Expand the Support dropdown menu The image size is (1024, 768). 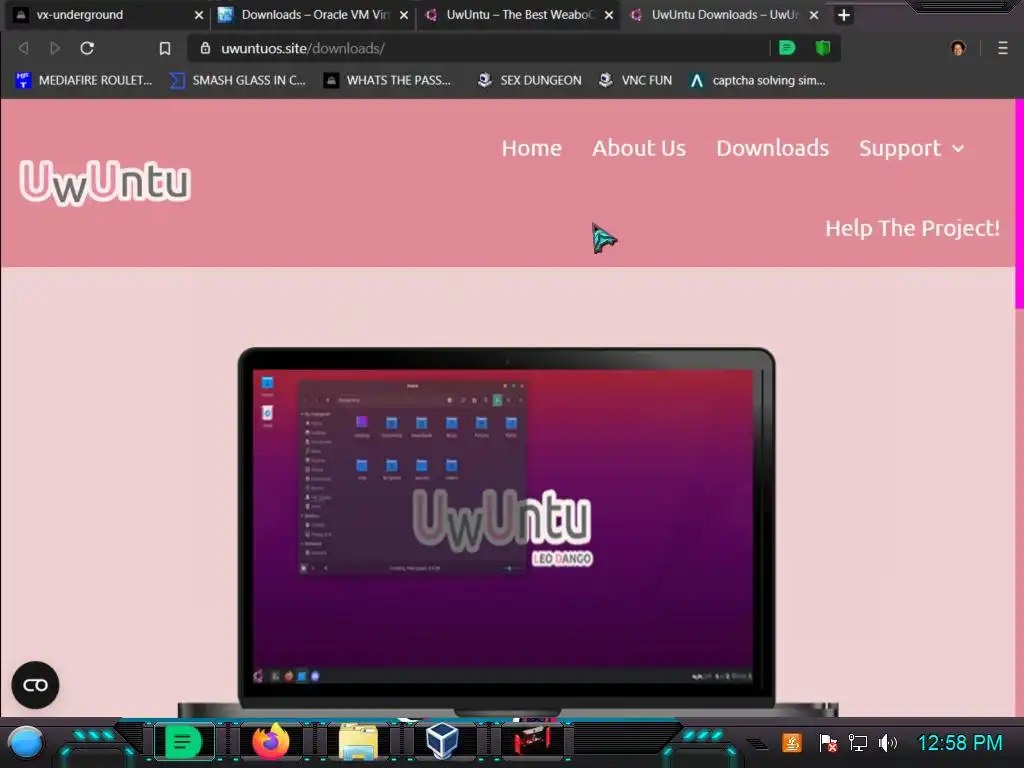(912, 148)
